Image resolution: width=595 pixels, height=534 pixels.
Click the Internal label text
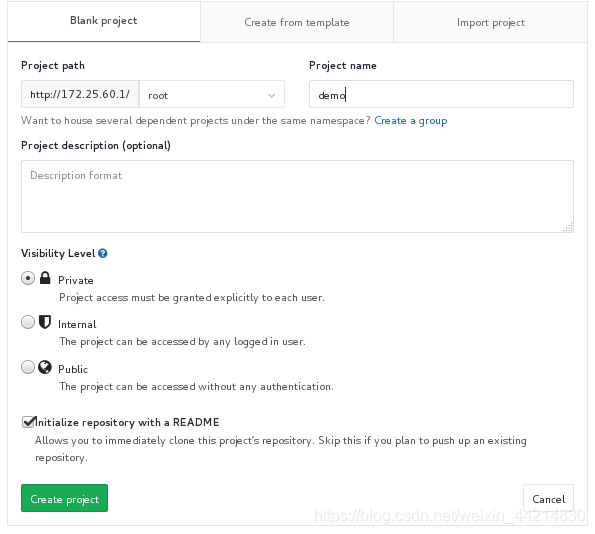point(77,324)
